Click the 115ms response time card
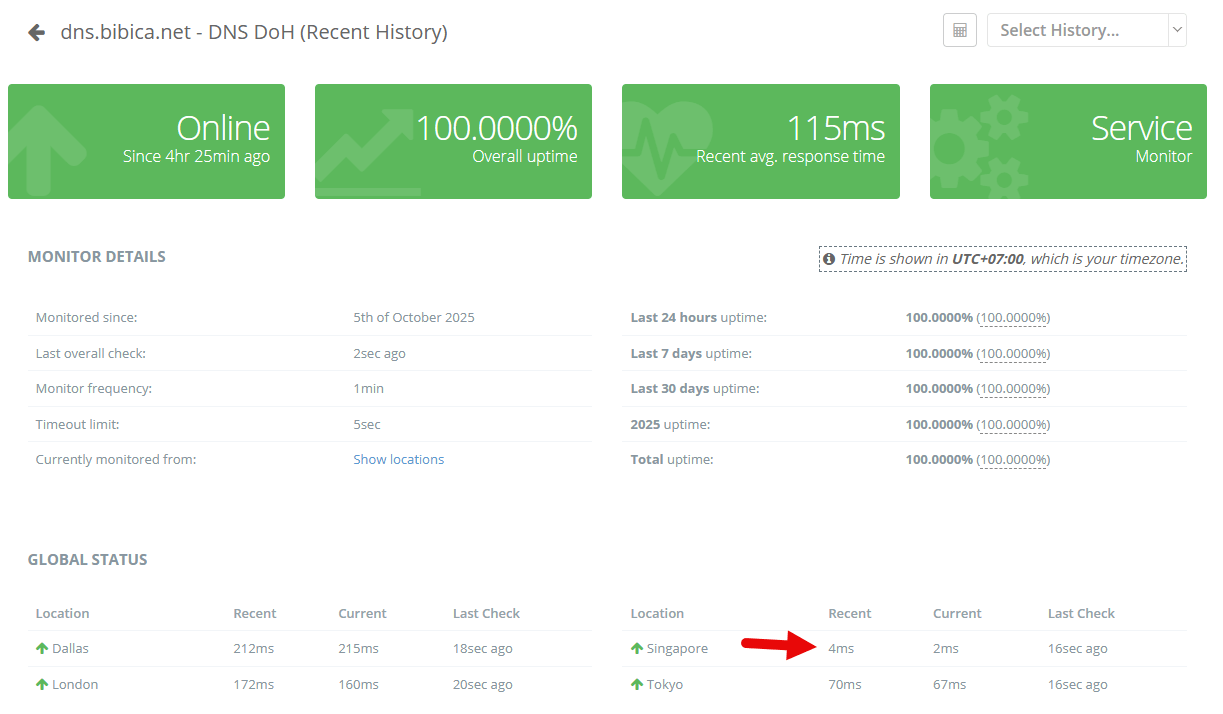Screen dimensions: 1223x714 (760, 141)
